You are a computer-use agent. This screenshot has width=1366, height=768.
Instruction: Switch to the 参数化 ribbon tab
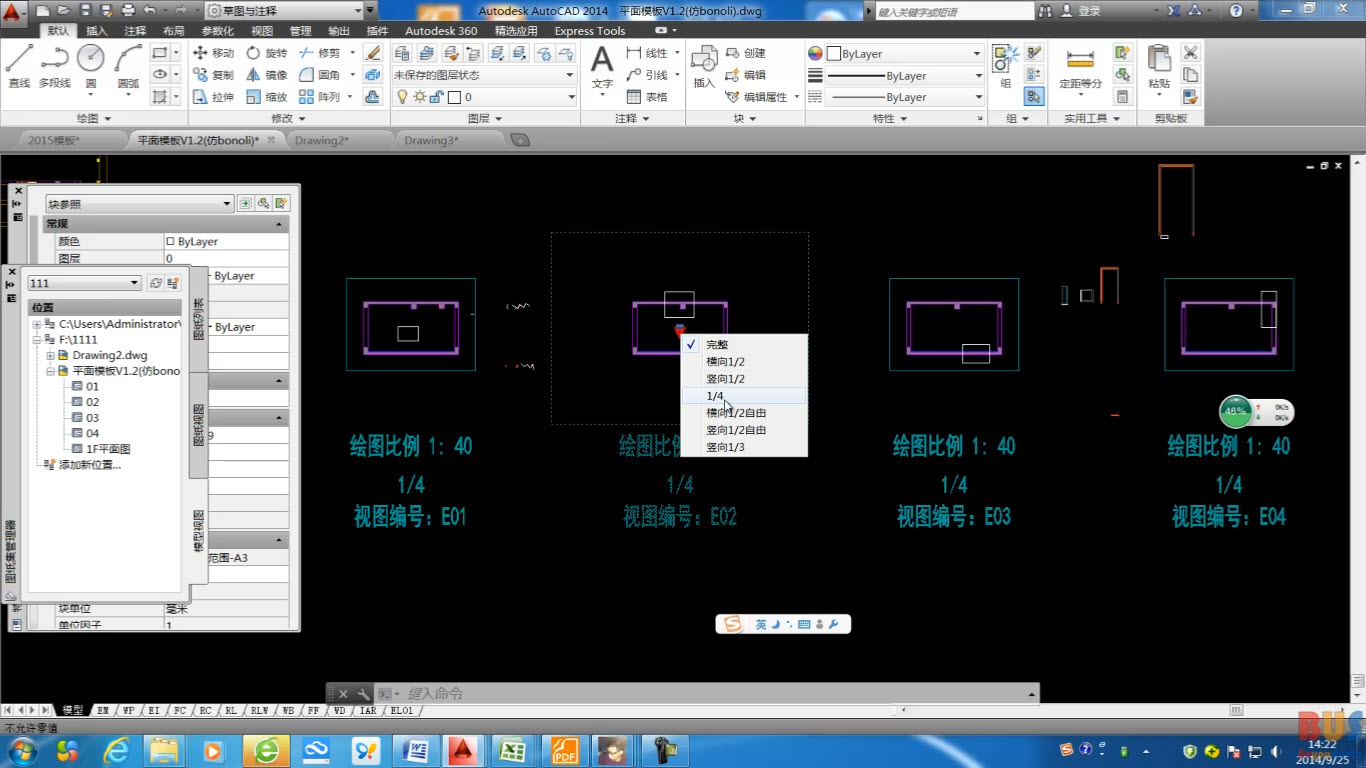tap(217, 31)
